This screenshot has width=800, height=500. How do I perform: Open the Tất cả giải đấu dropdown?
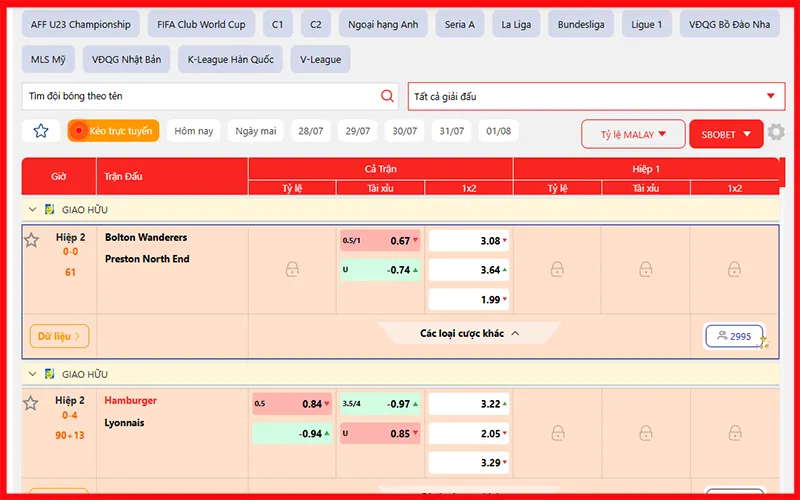click(595, 96)
